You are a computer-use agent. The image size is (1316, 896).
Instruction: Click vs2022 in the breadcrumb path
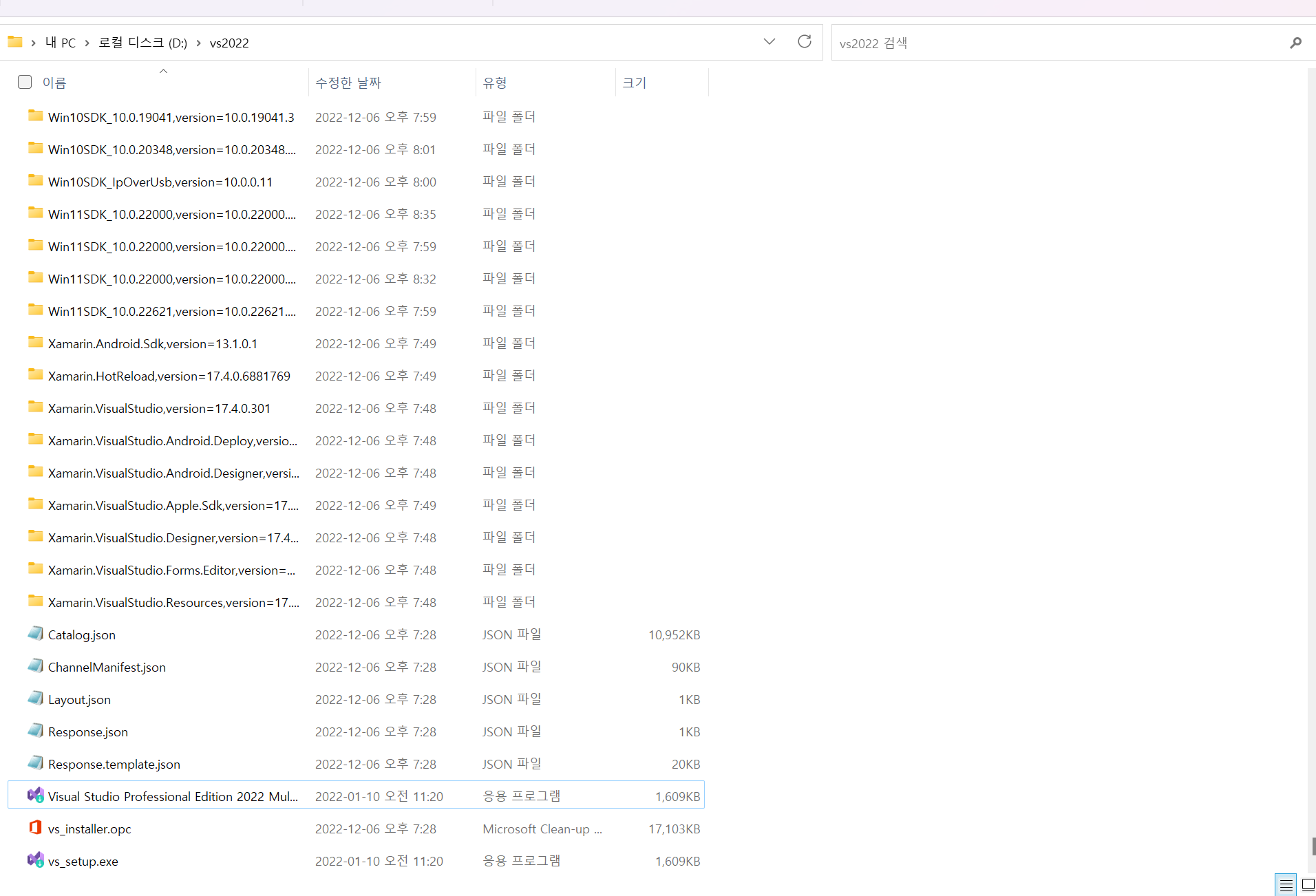229,43
